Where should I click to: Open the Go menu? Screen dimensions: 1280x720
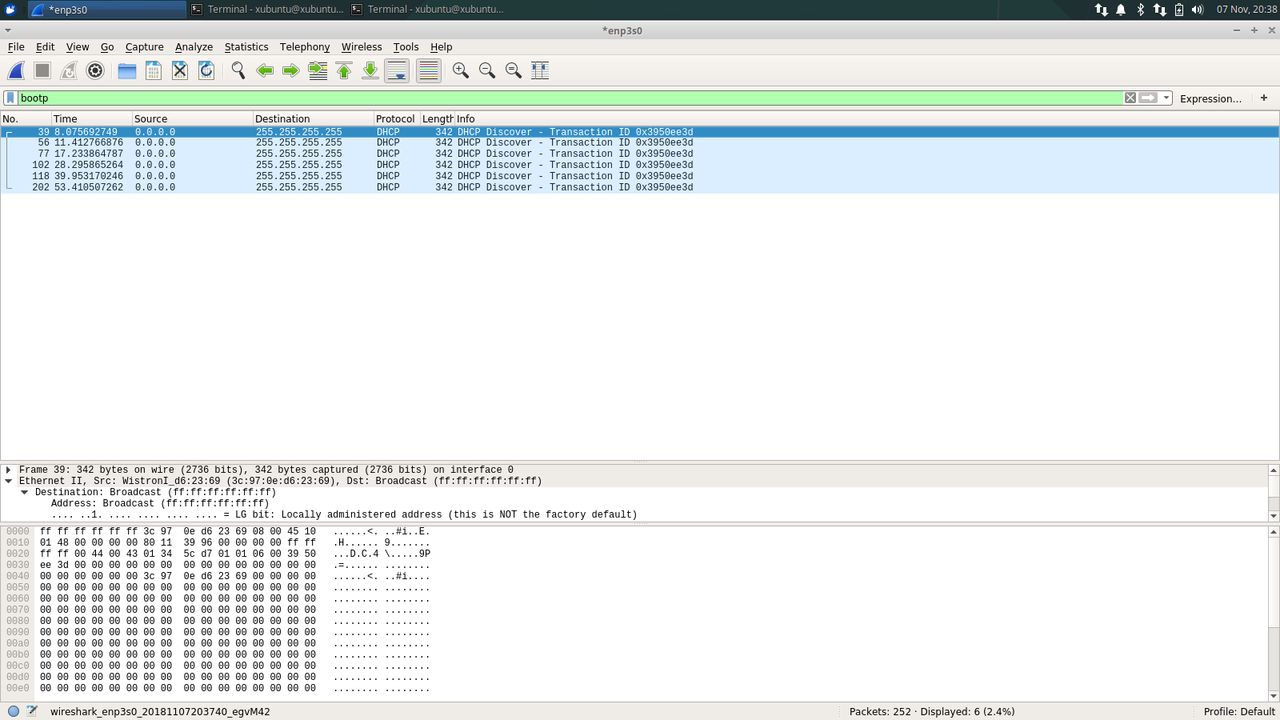click(107, 47)
